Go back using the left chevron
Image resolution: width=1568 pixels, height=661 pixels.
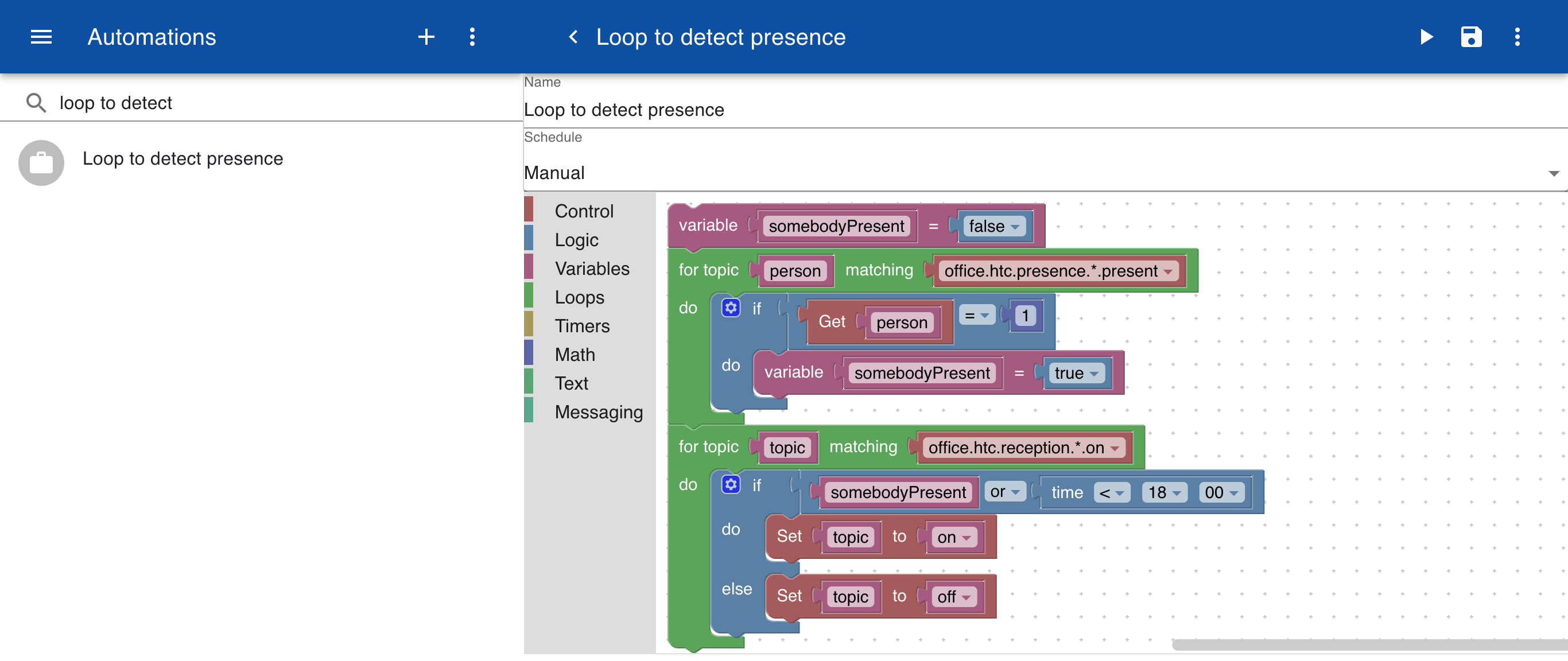pos(573,37)
